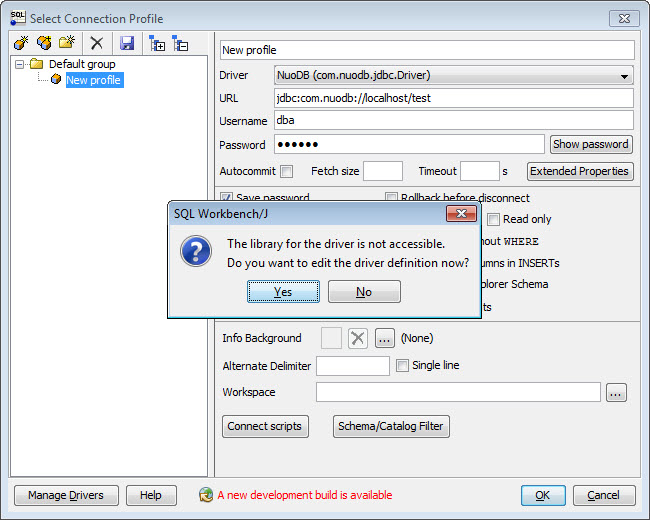Viewport: 650px width, 520px height.
Task: Collapse the Default group tree node
Action: click(x=19, y=64)
